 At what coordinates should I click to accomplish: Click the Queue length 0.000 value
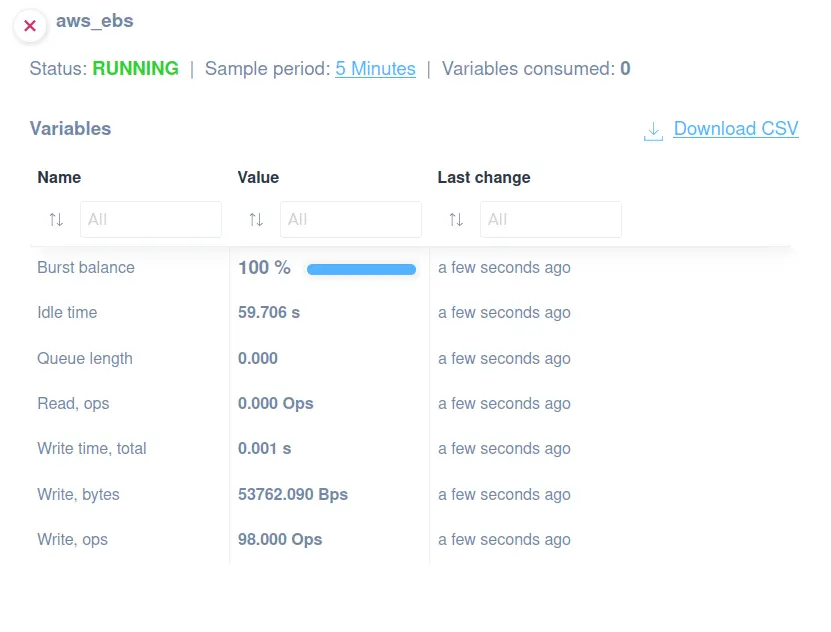258,359
